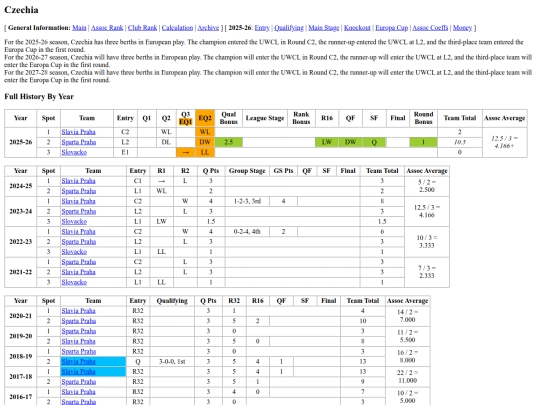The height and width of the screenshot is (405, 540).
Task: Open the 2025-26 Entry link
Action: pos(262,28)
